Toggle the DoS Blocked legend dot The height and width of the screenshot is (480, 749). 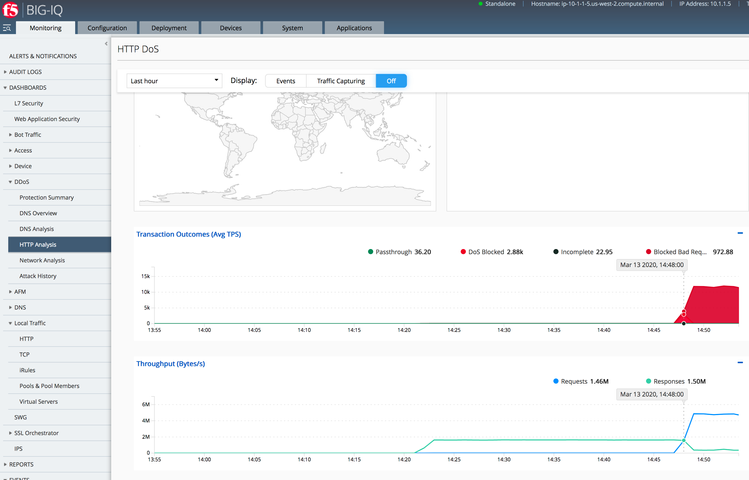[x=462, y=252]
